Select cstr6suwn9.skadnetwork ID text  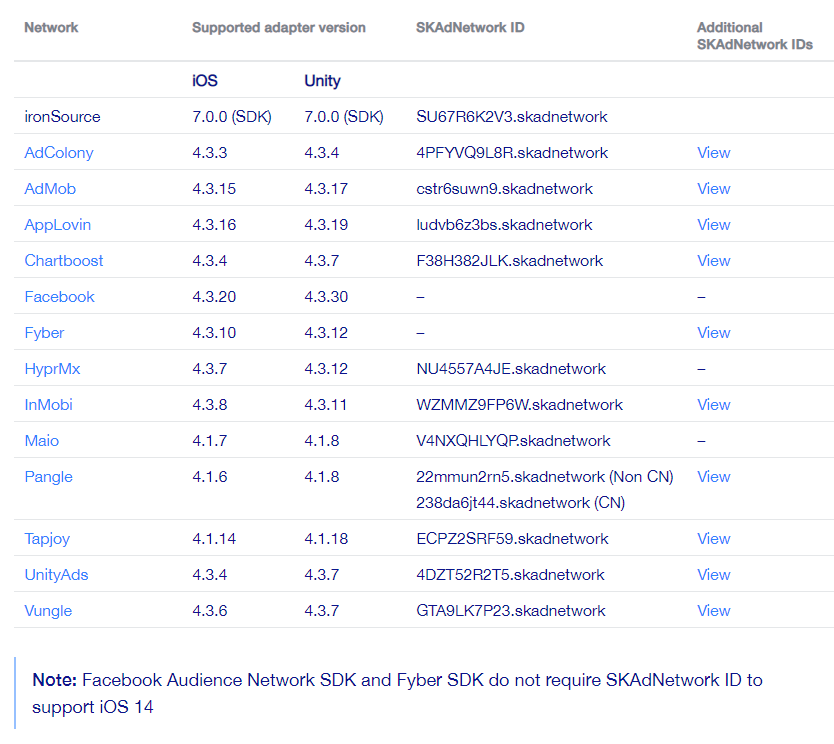click(x=504, y=189)
